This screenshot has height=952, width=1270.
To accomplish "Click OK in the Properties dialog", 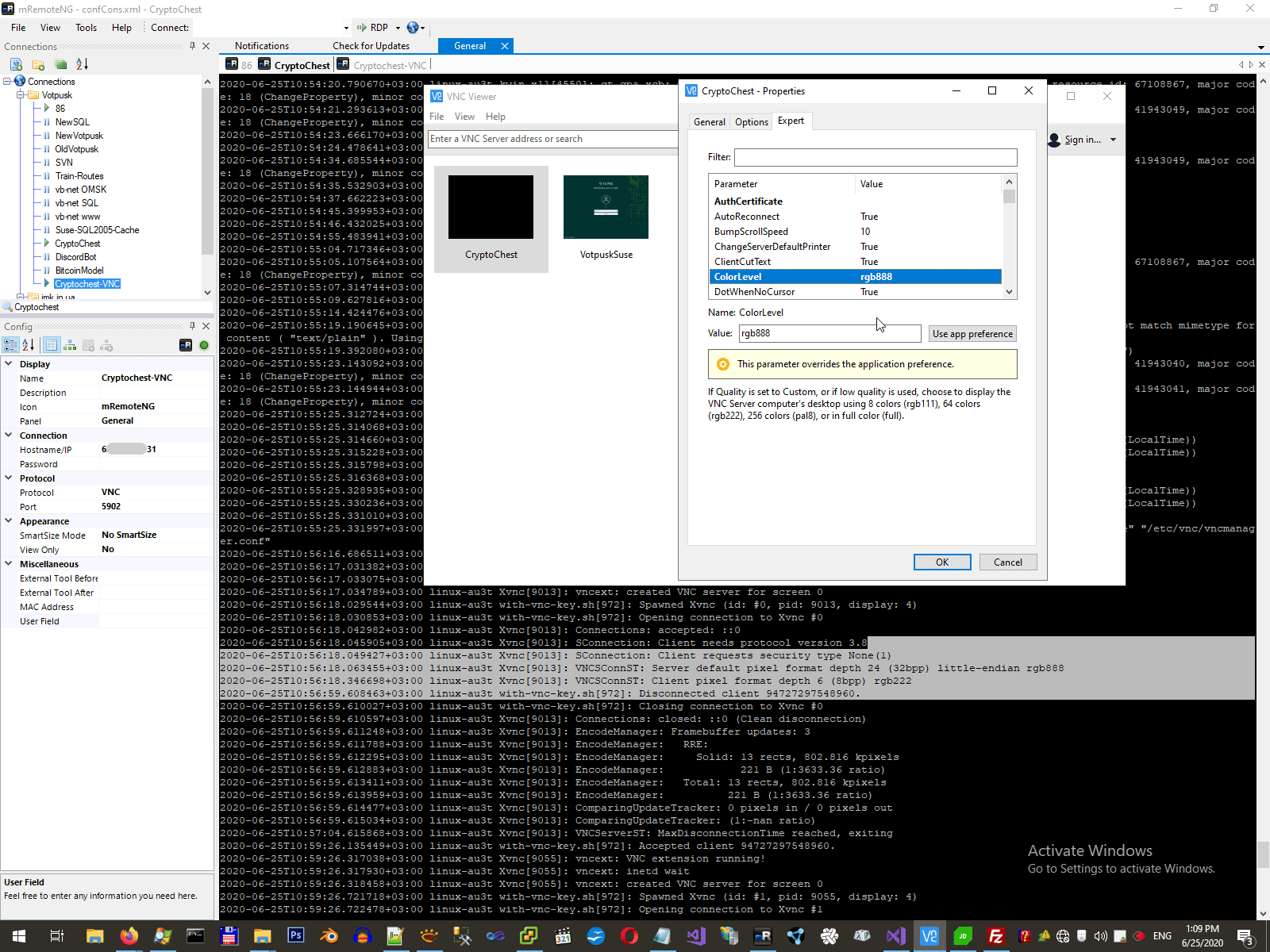I will [x=942, y=562].
